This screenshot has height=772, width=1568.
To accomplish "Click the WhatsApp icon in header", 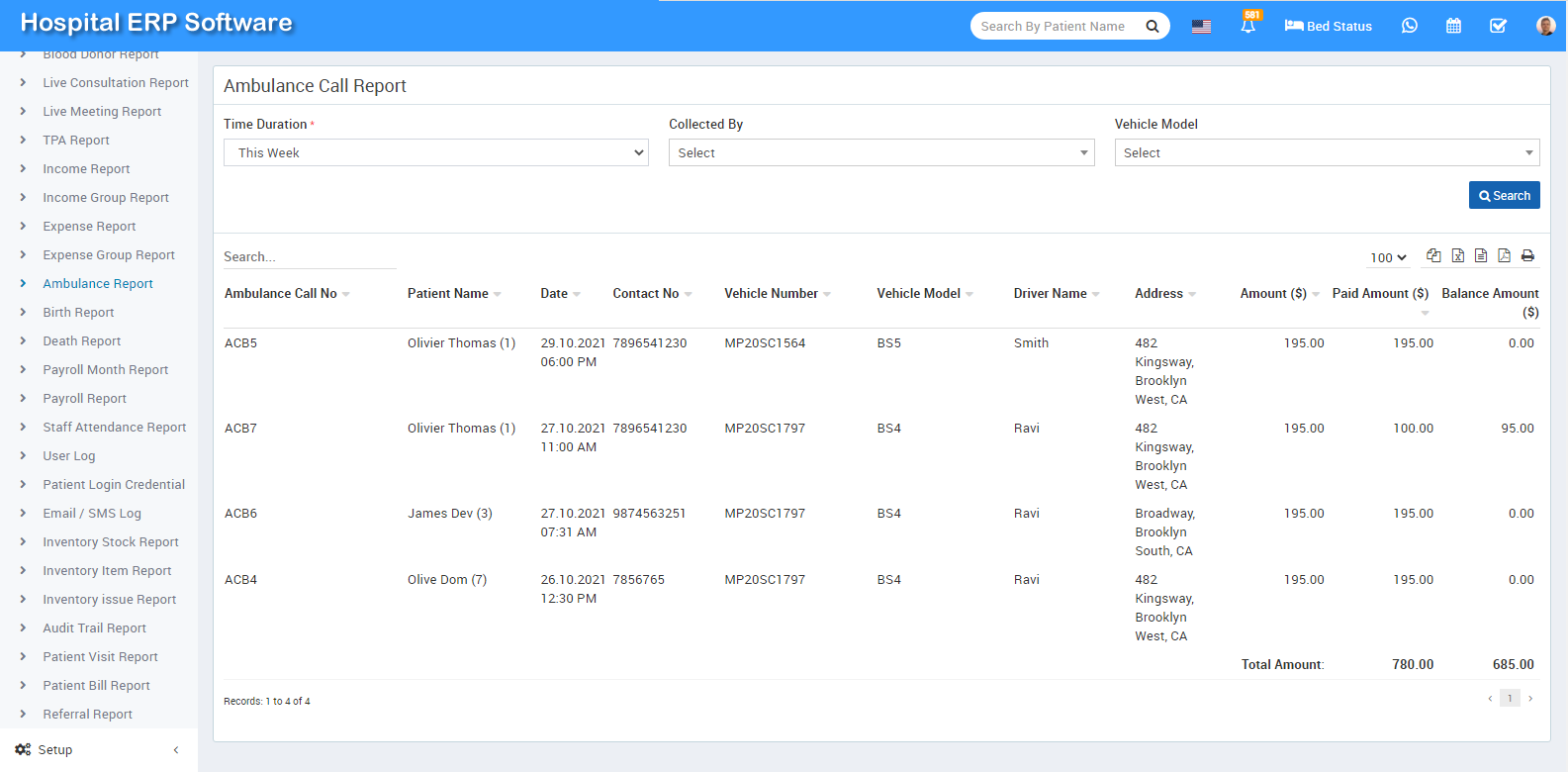I will 1409,26.
